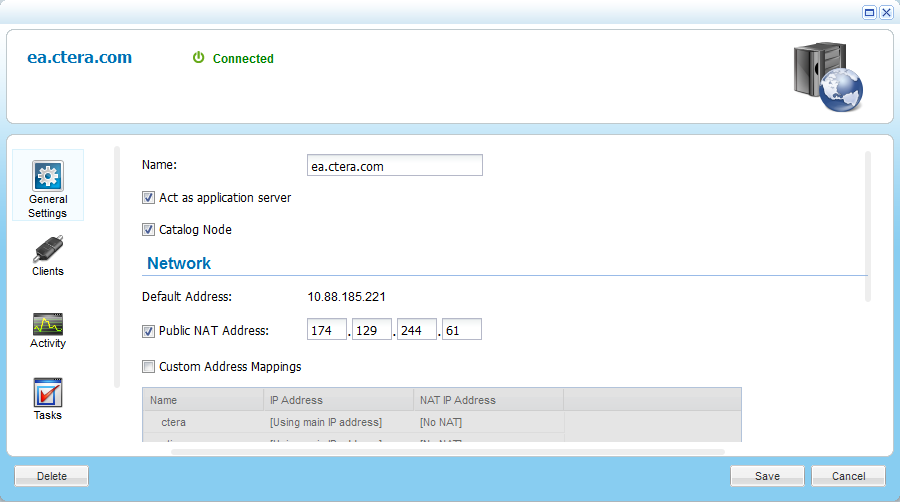
Task: Enable Custom Address Mappings checkbox
Action: coord(148,367)
